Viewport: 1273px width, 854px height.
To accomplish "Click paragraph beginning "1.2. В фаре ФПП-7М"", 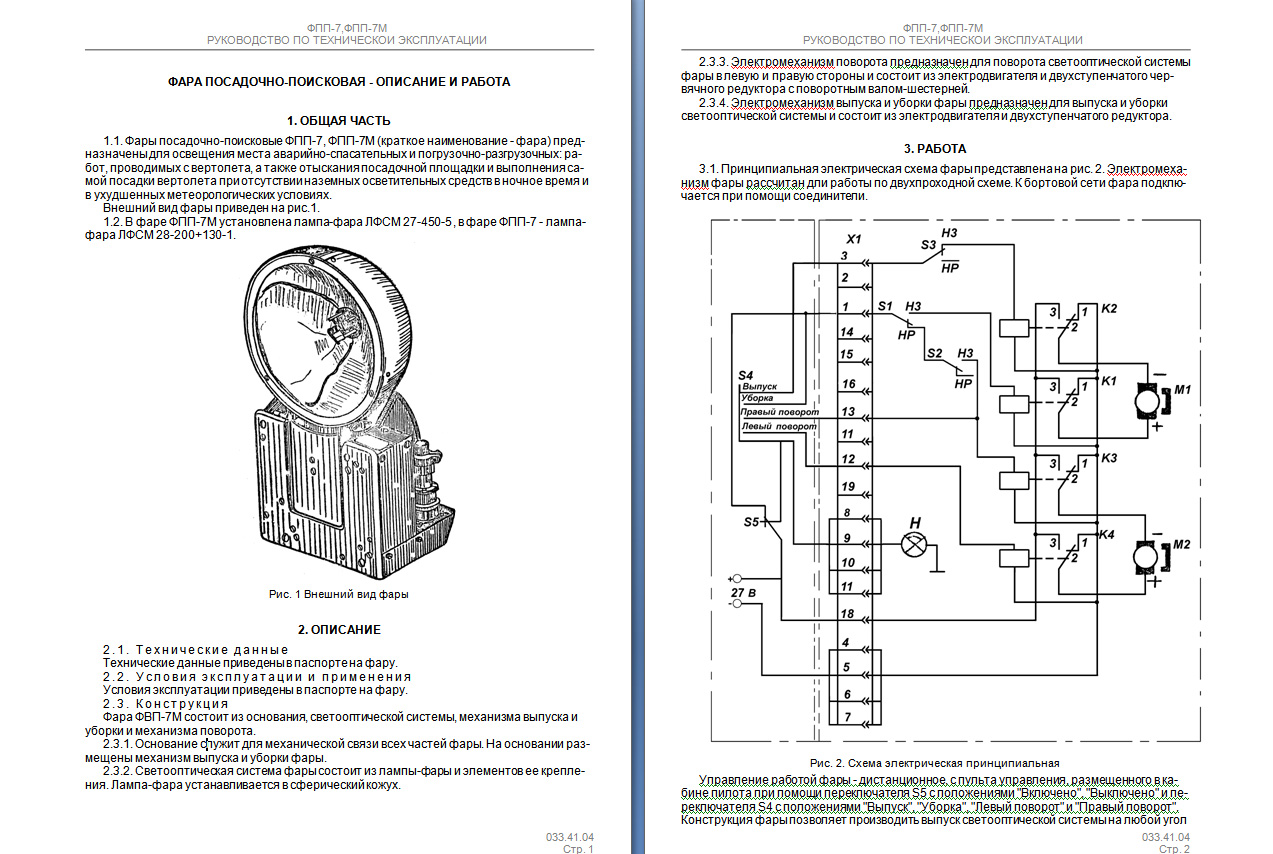I will click(x=335, y=228).
